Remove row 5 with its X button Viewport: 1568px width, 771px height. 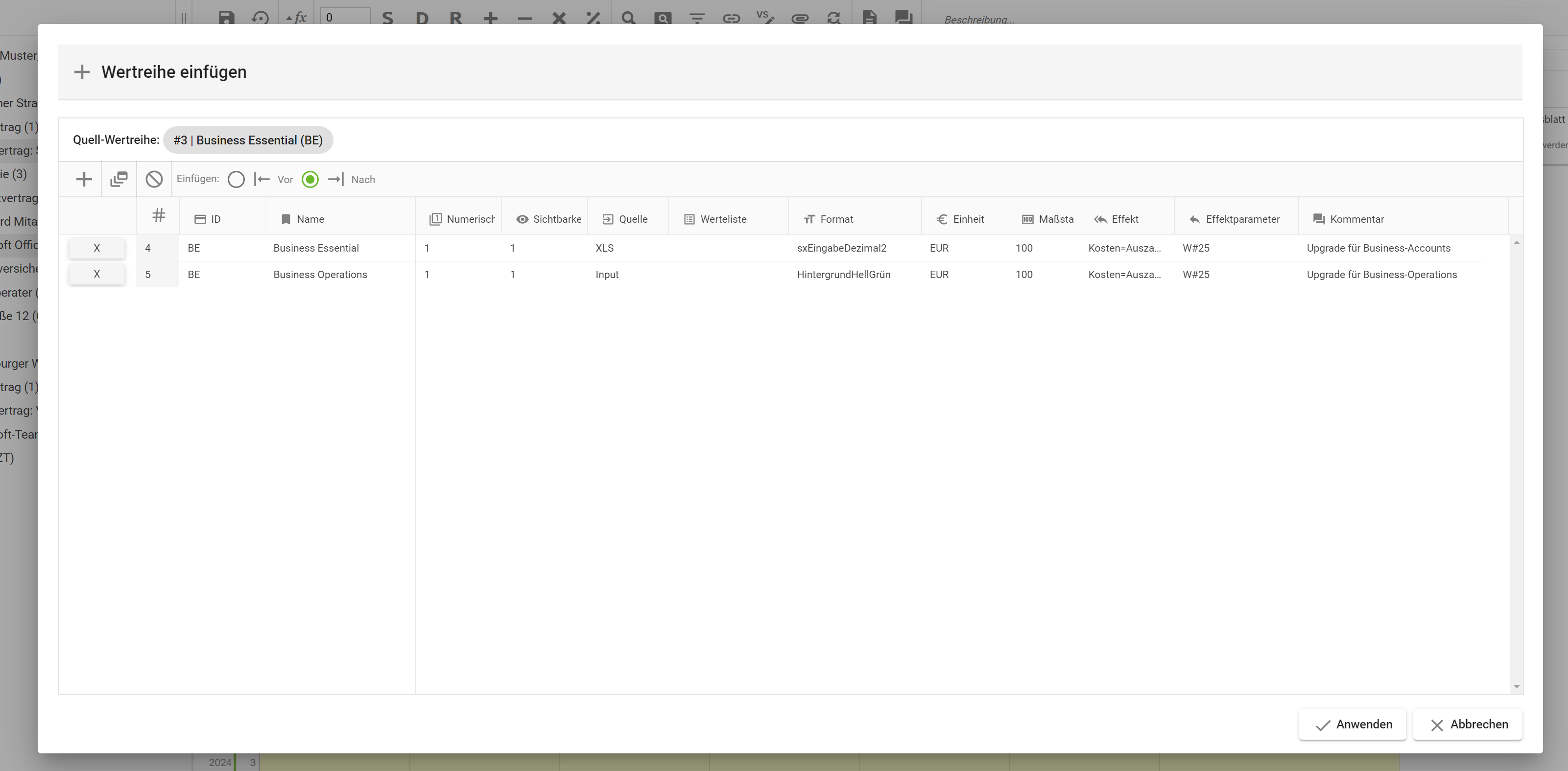tap(97, 275)
